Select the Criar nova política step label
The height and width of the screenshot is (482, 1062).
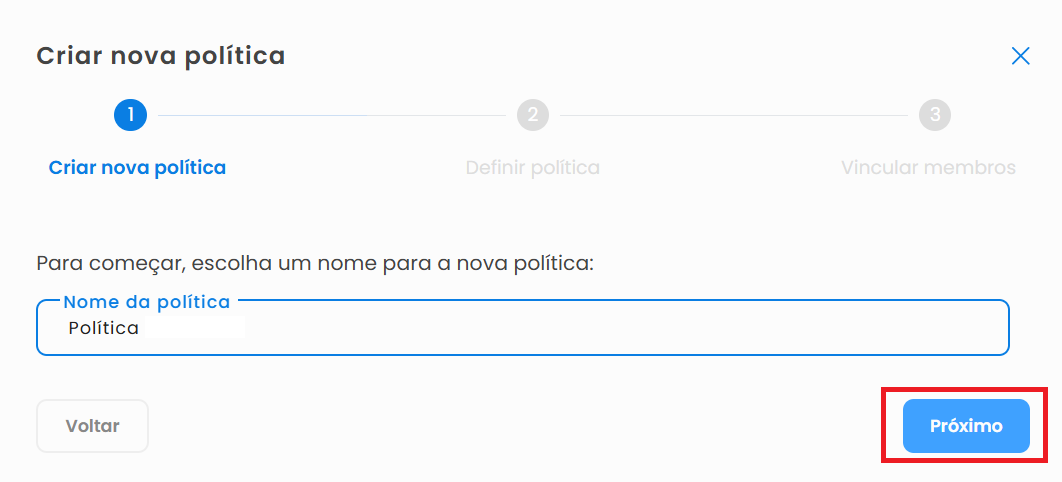(137, 167)
